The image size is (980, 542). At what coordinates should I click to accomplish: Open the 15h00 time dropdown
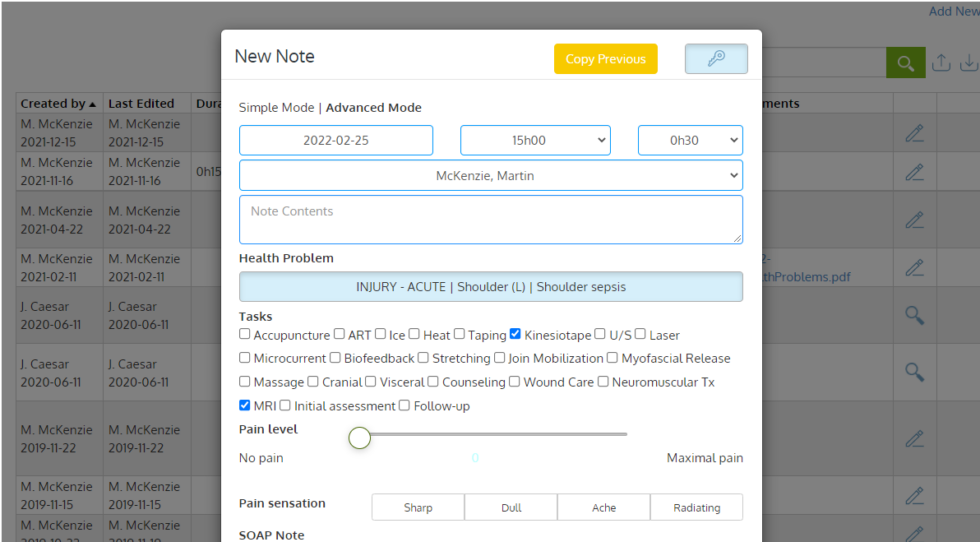tap(536, 140)
